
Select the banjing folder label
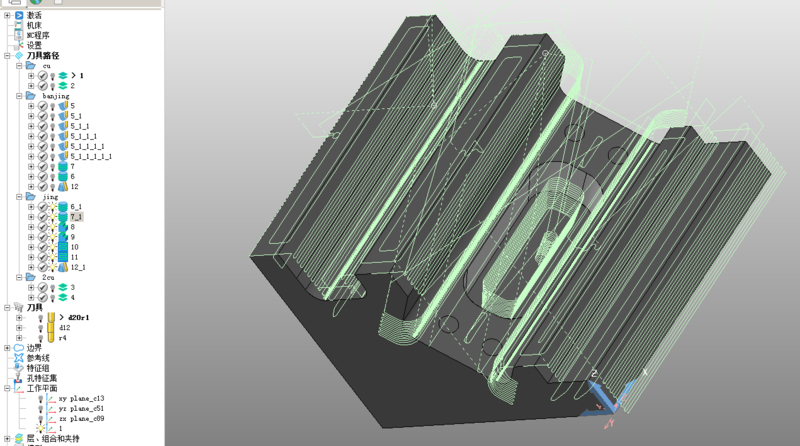click(56, 96)
